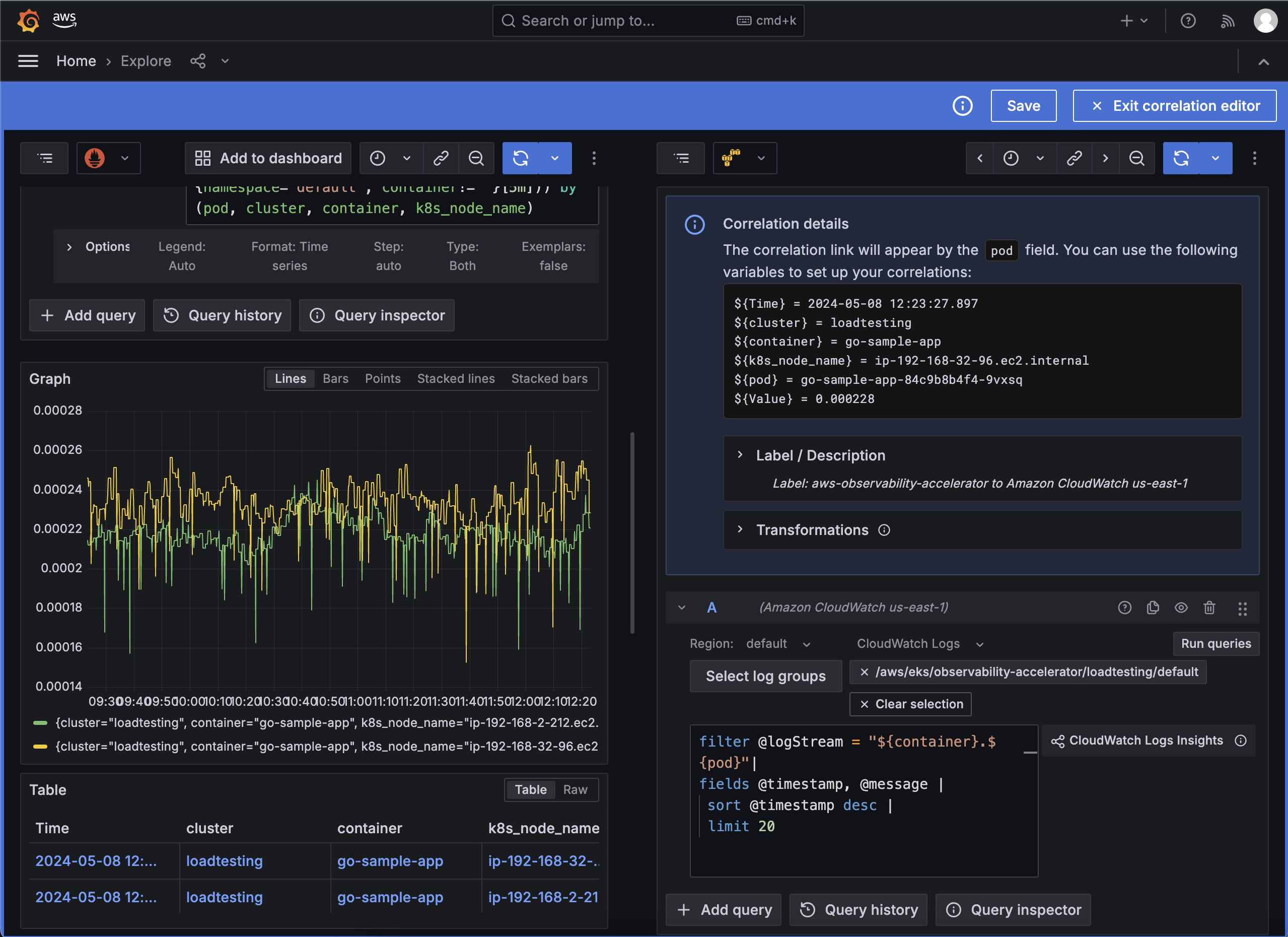1288x937 pixels.
Task: Open shortened link icon on right panel
Action: 1074,158
